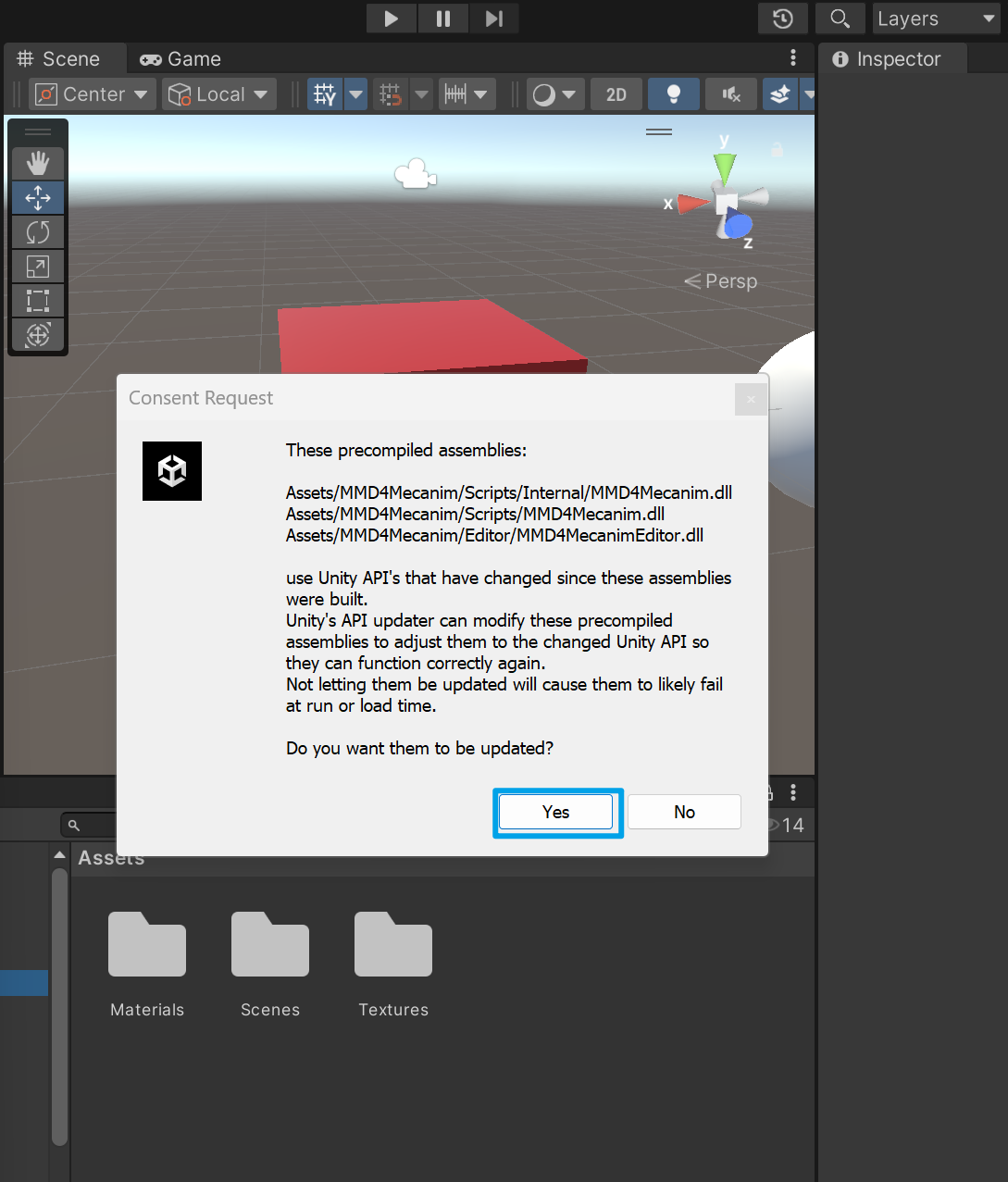
Task: Toggle grid visibility icon
Action: (326, 94)
